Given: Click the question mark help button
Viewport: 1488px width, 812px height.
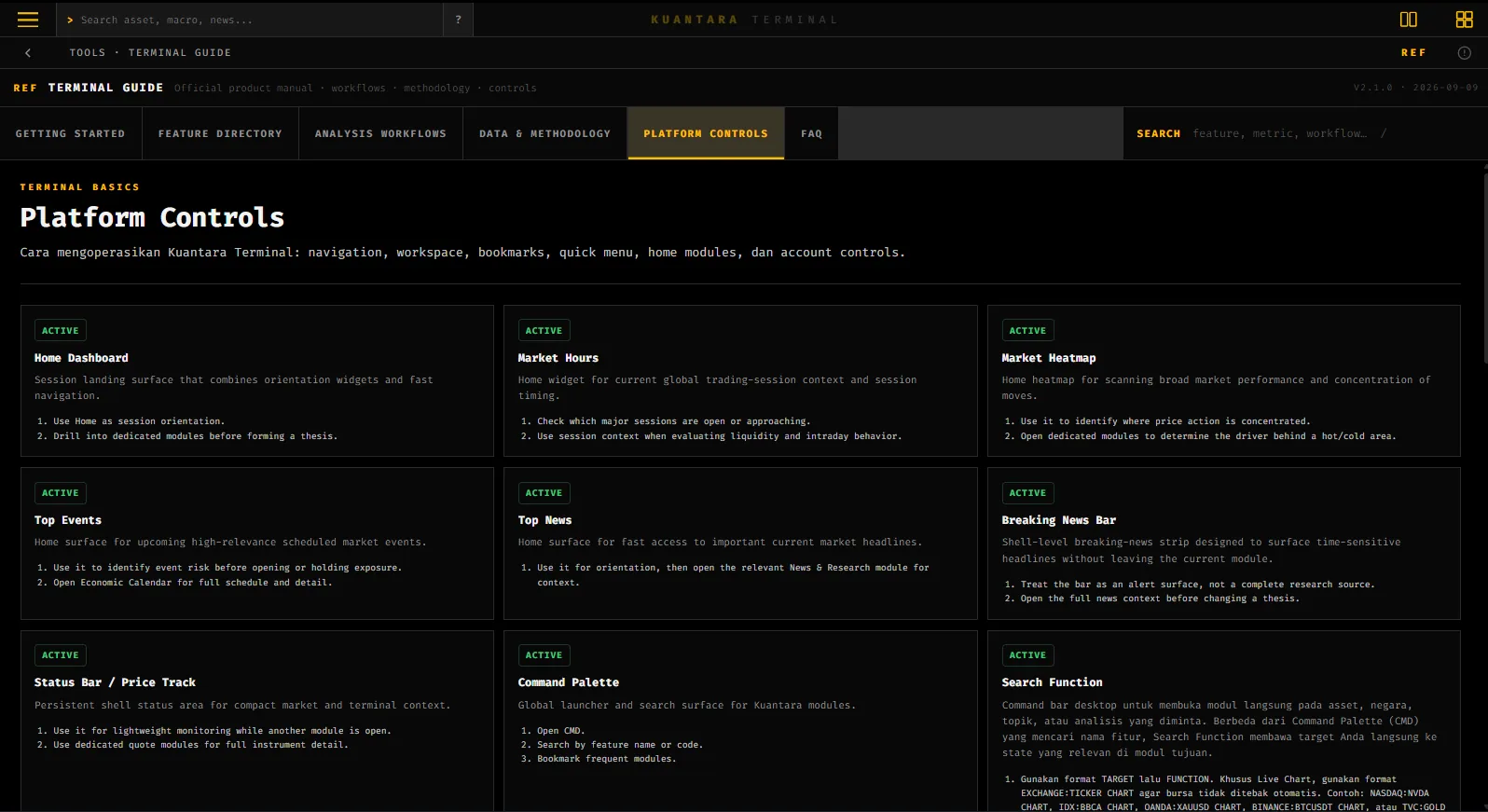Looking at the screenshot, I should 458,20.
